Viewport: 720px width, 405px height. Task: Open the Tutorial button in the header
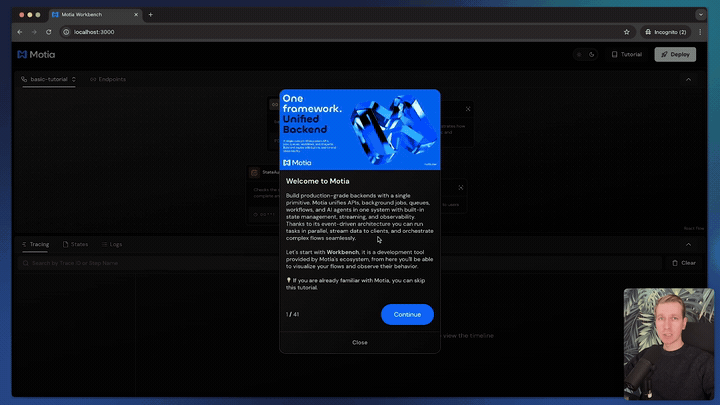tap(626, 54)
